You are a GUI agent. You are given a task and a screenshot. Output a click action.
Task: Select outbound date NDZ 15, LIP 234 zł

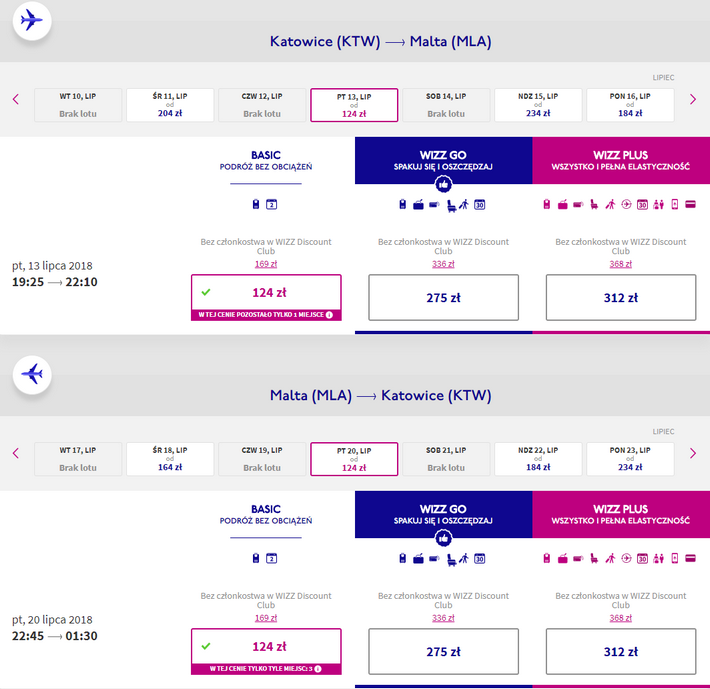(538, 105)
